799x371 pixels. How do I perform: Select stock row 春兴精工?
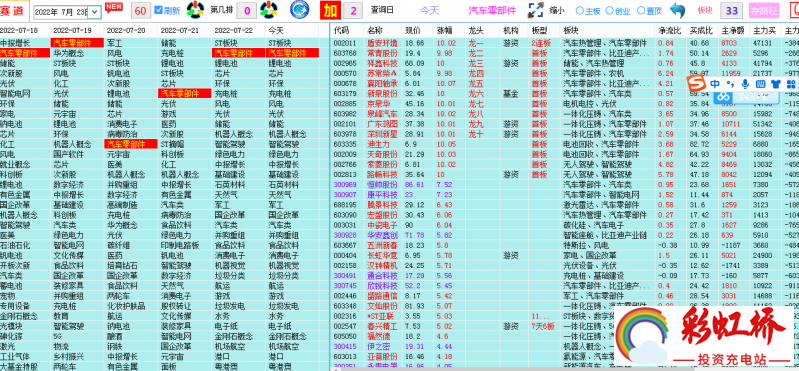point(381,326)
